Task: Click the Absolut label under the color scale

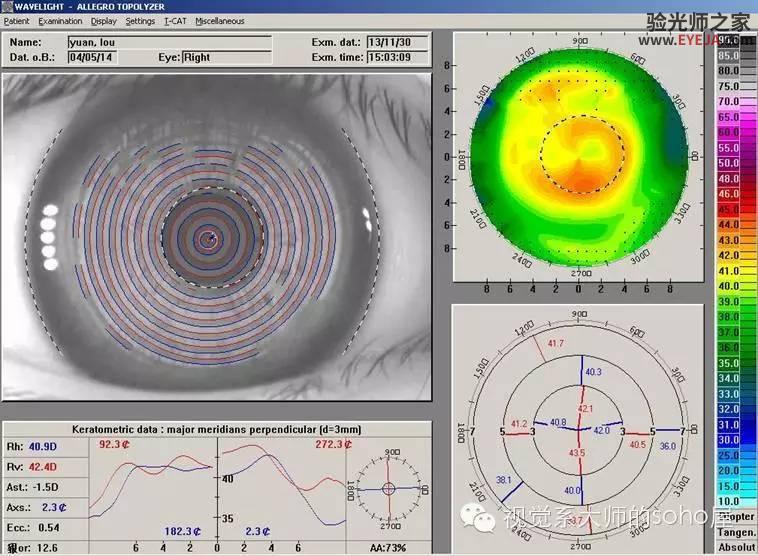Action: click(x=736, y=547)
